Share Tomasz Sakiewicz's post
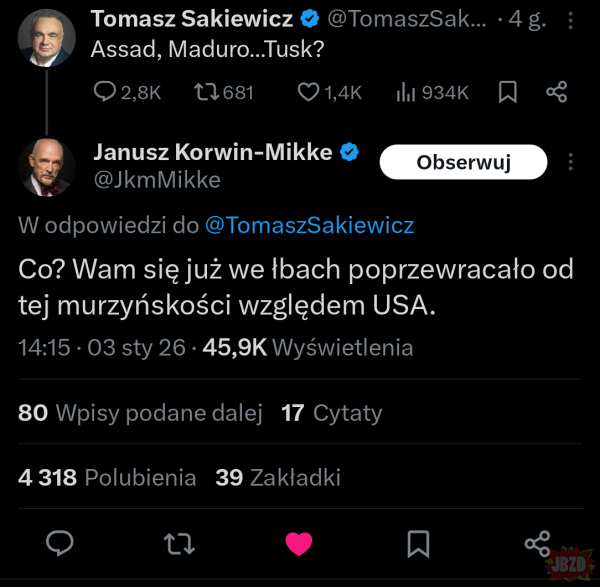 point(557,92)
